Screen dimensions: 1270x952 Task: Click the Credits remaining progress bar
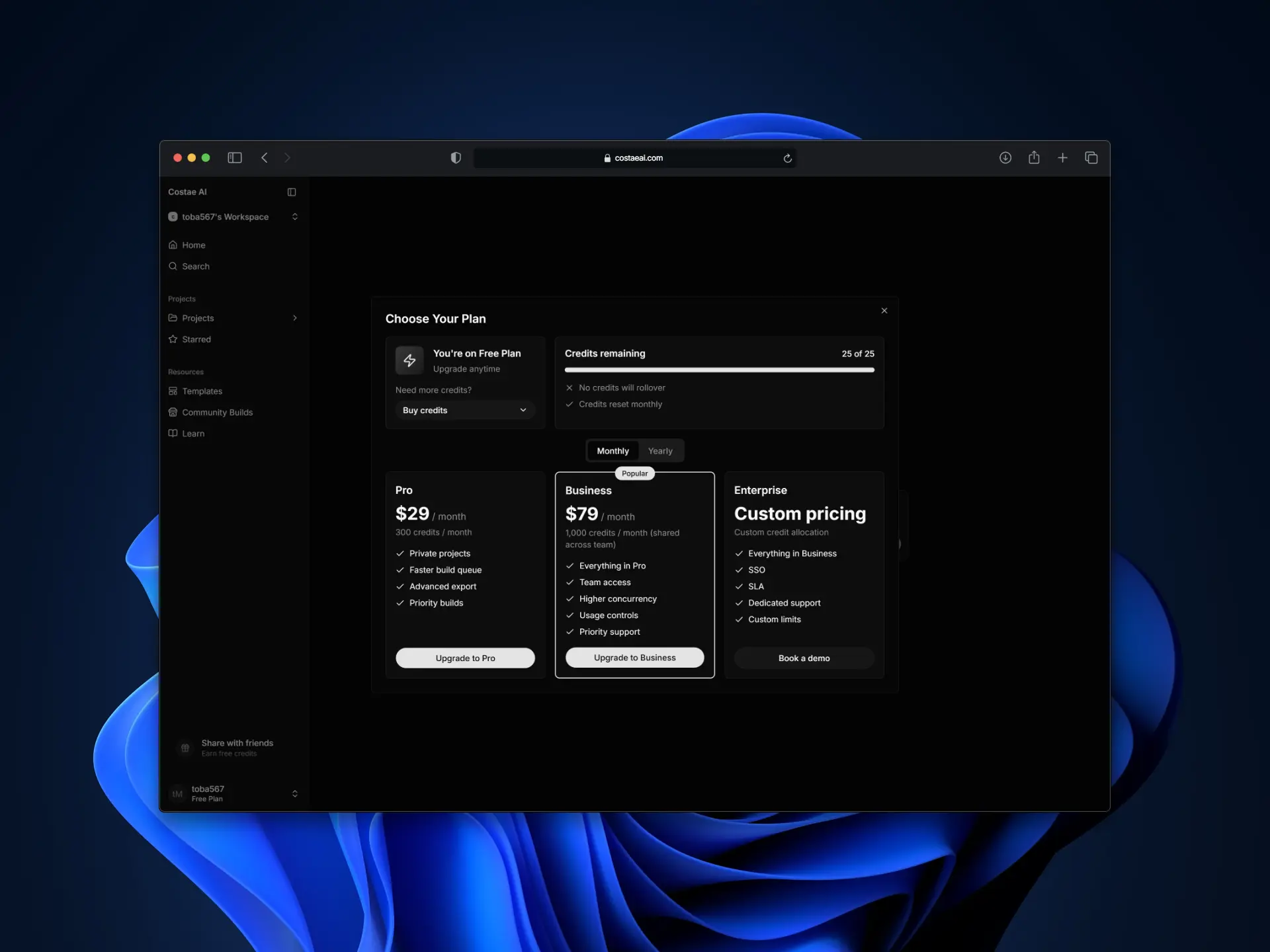coord(719,370)
